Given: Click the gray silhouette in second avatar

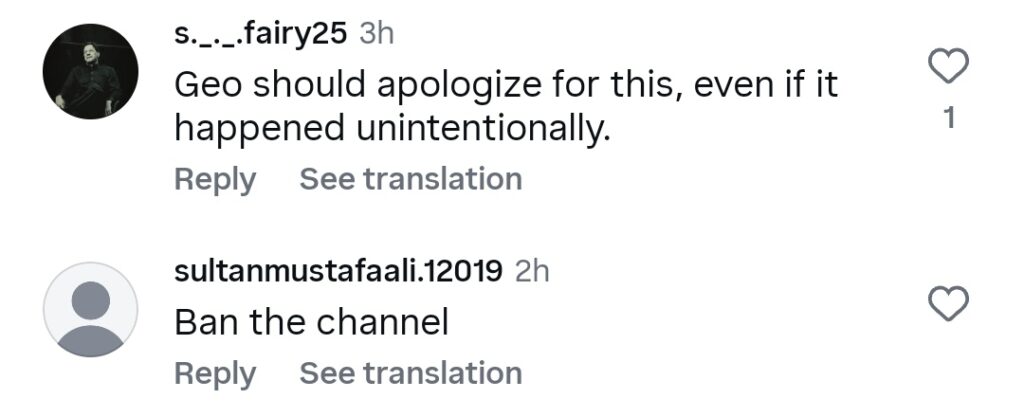Looking at the screenshot, I should (91, 318).
